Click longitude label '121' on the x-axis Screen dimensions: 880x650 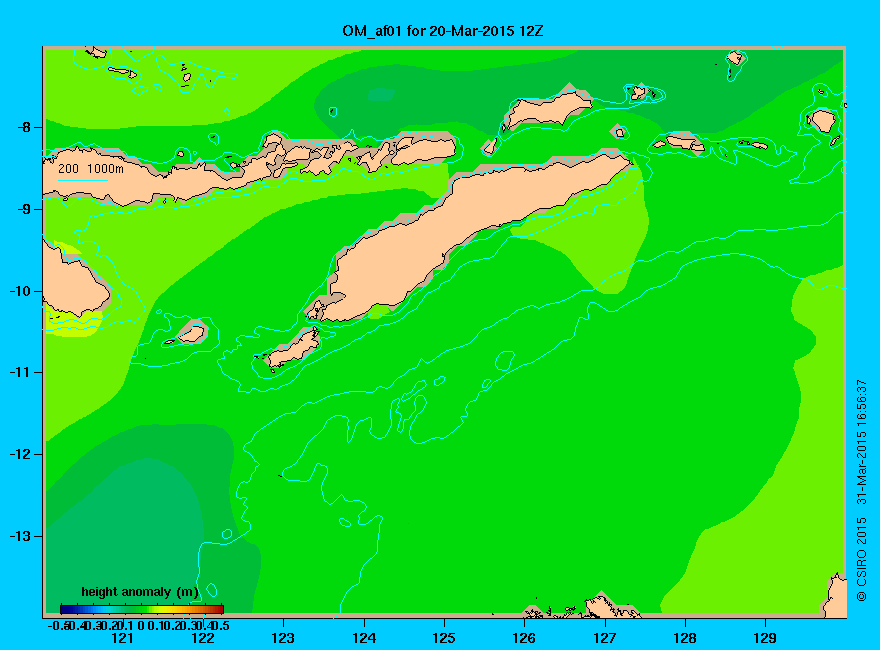[122, 638]
